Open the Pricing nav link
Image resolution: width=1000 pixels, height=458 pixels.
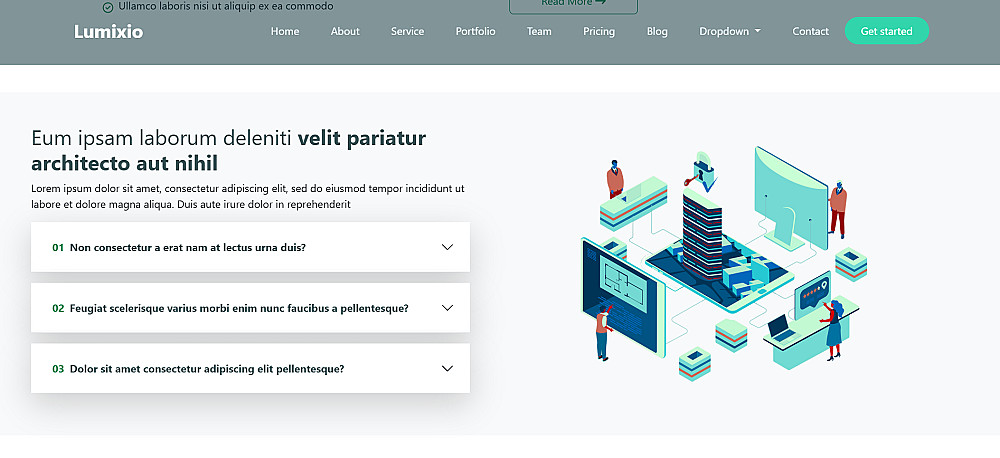point(599,31)
